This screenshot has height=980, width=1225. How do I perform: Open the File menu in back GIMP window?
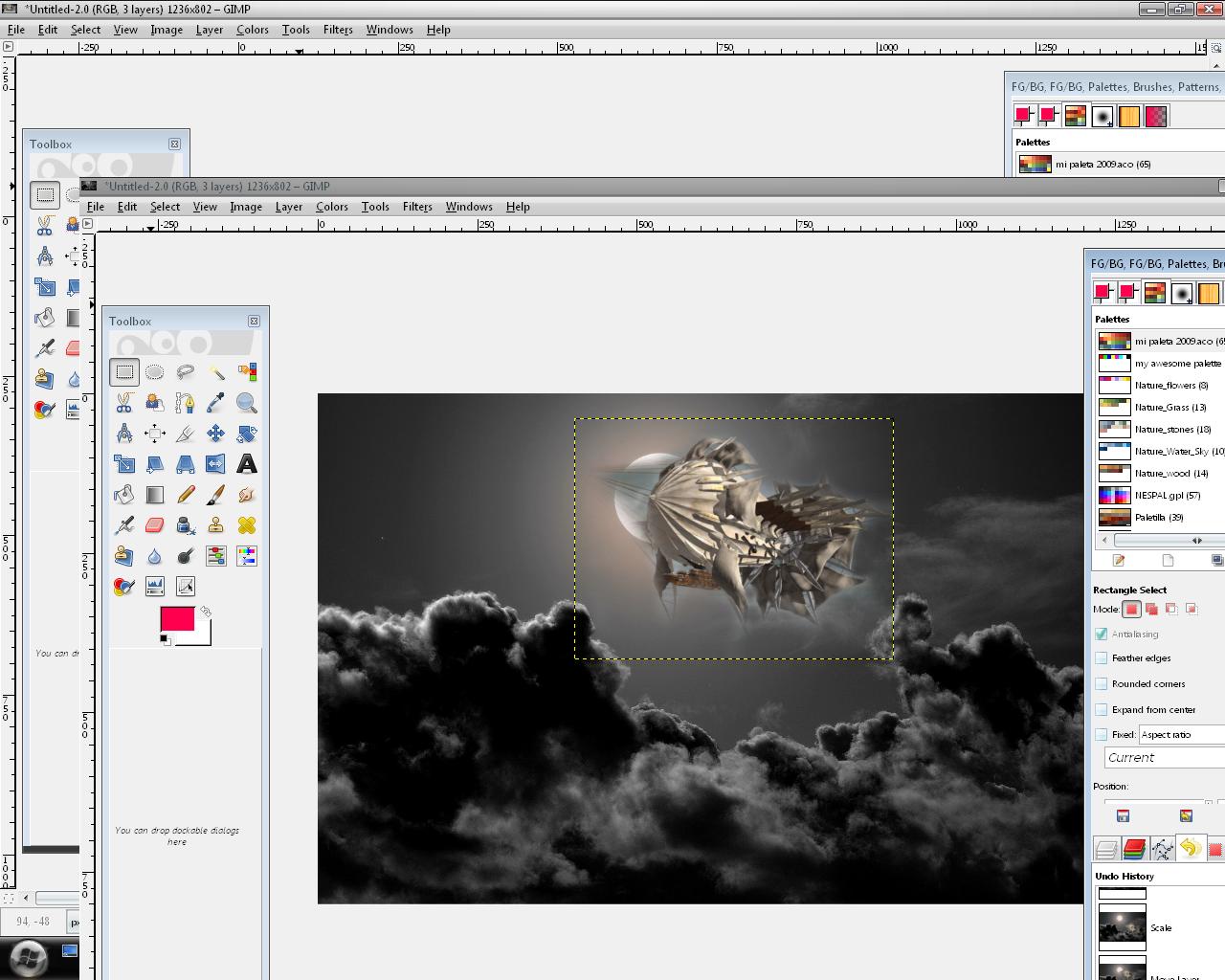coord(16,30)
